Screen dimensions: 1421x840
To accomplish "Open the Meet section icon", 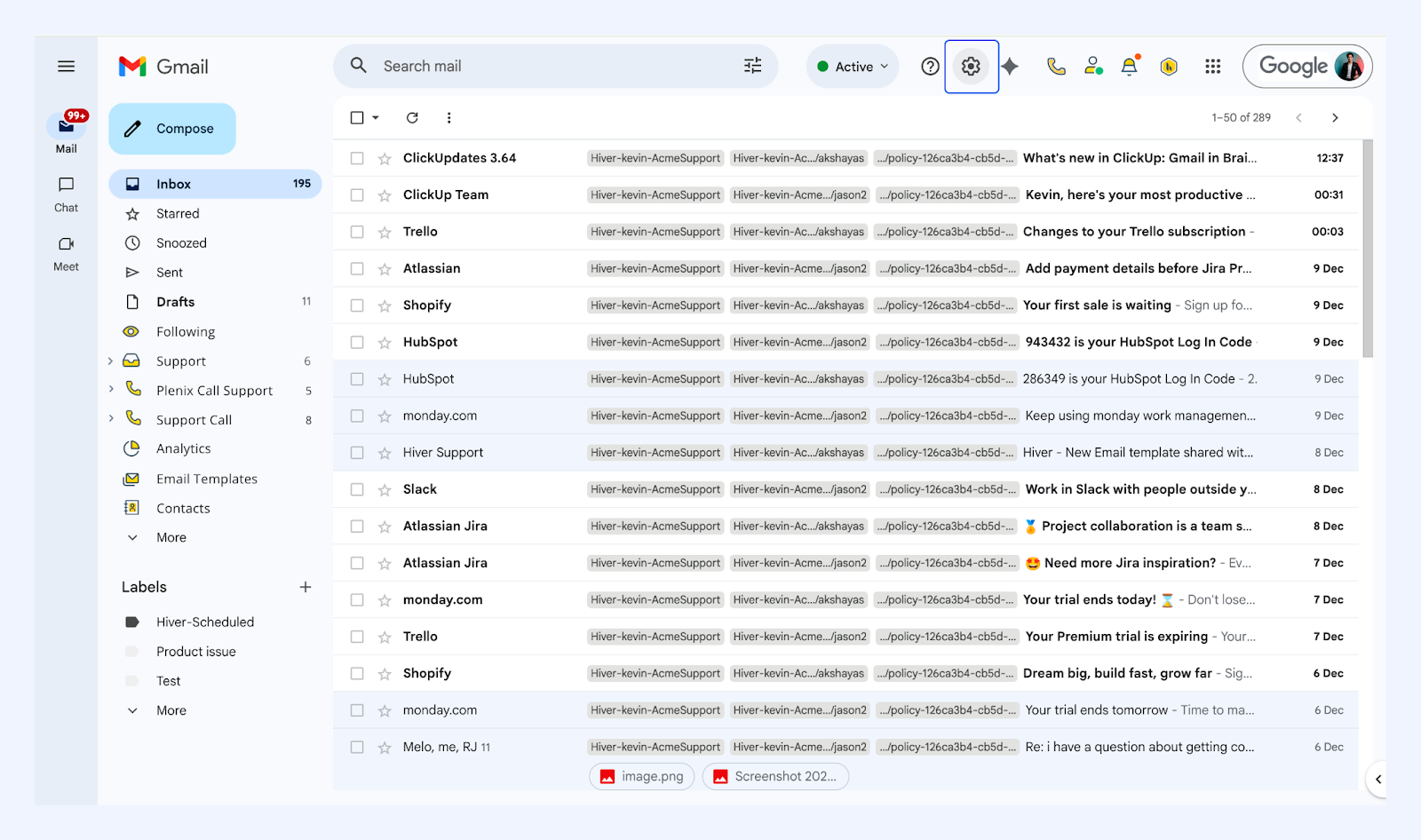I will [x=67, y=244].
